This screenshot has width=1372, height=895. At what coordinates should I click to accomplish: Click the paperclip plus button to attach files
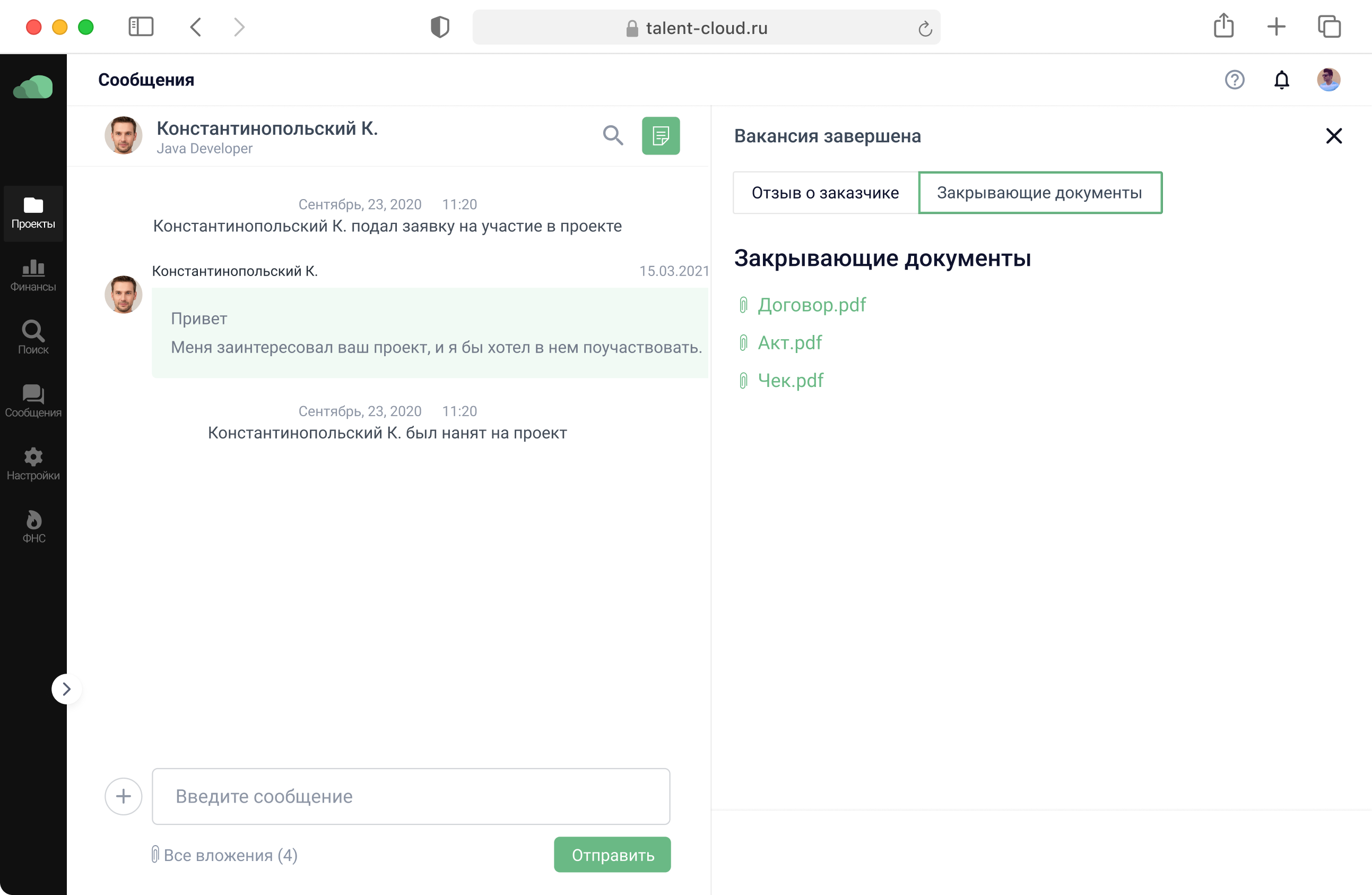coord(124,796)
